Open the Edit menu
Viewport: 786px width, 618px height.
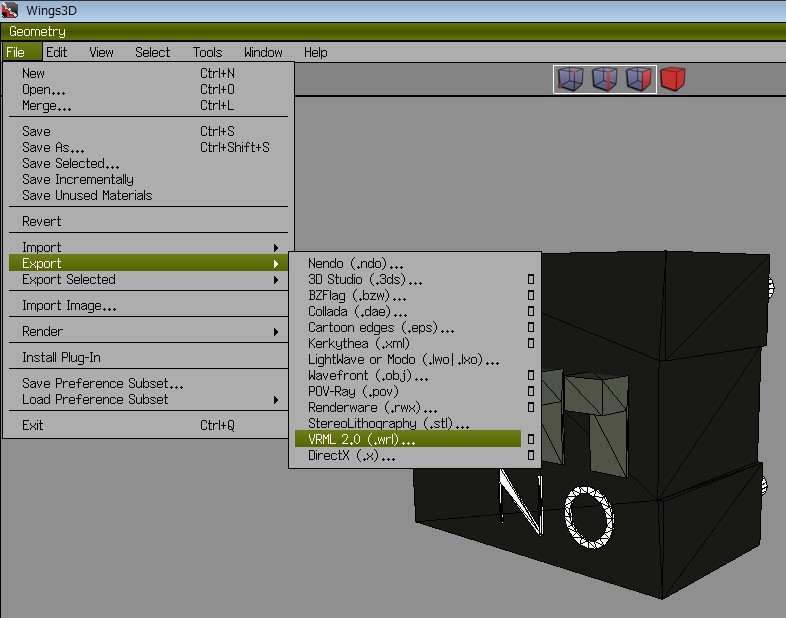coord(56,52)
